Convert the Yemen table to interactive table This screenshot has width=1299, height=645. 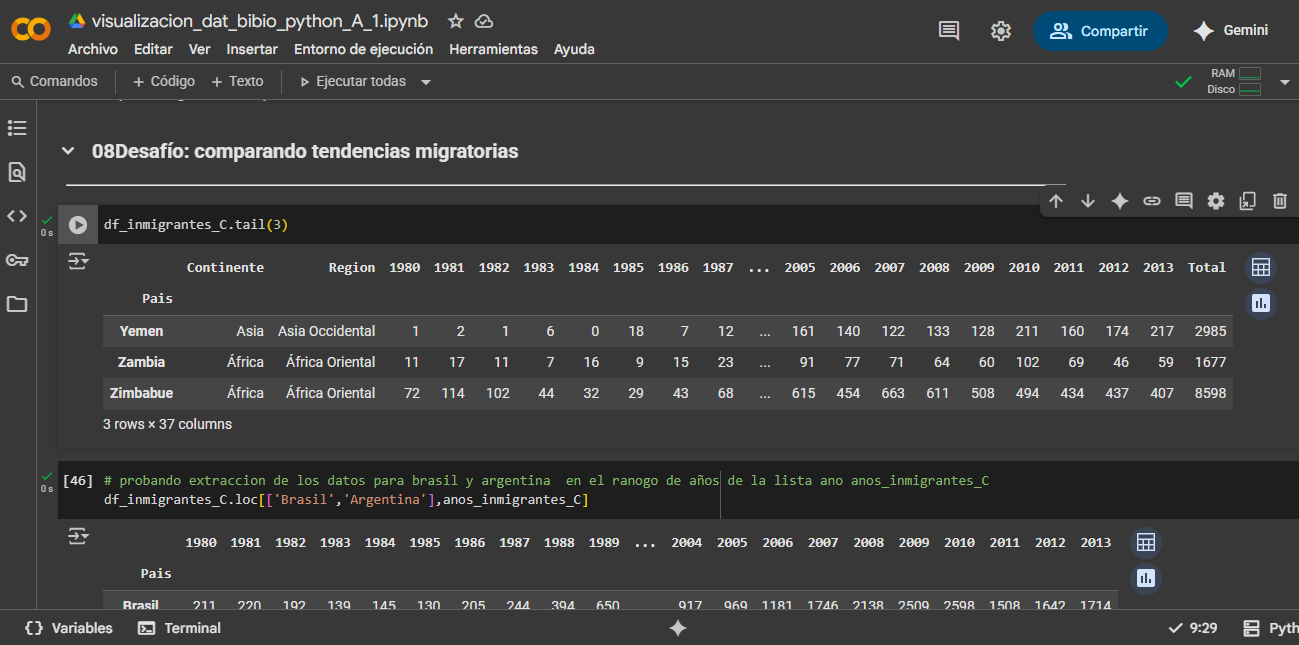[1261, 267]
